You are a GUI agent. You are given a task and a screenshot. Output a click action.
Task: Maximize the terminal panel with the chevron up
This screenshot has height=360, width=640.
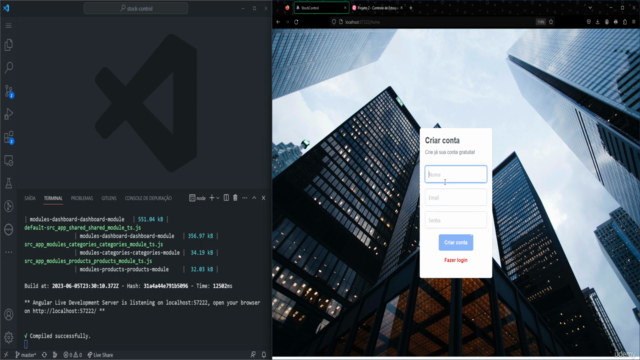(254, 198)
